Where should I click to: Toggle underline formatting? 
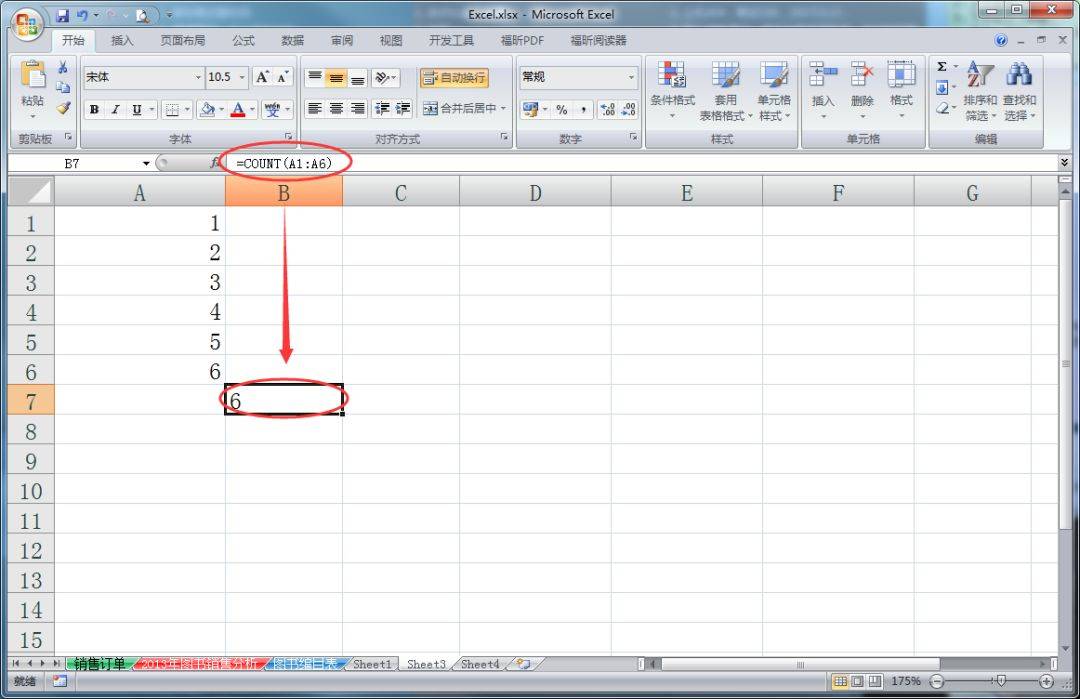136,109
